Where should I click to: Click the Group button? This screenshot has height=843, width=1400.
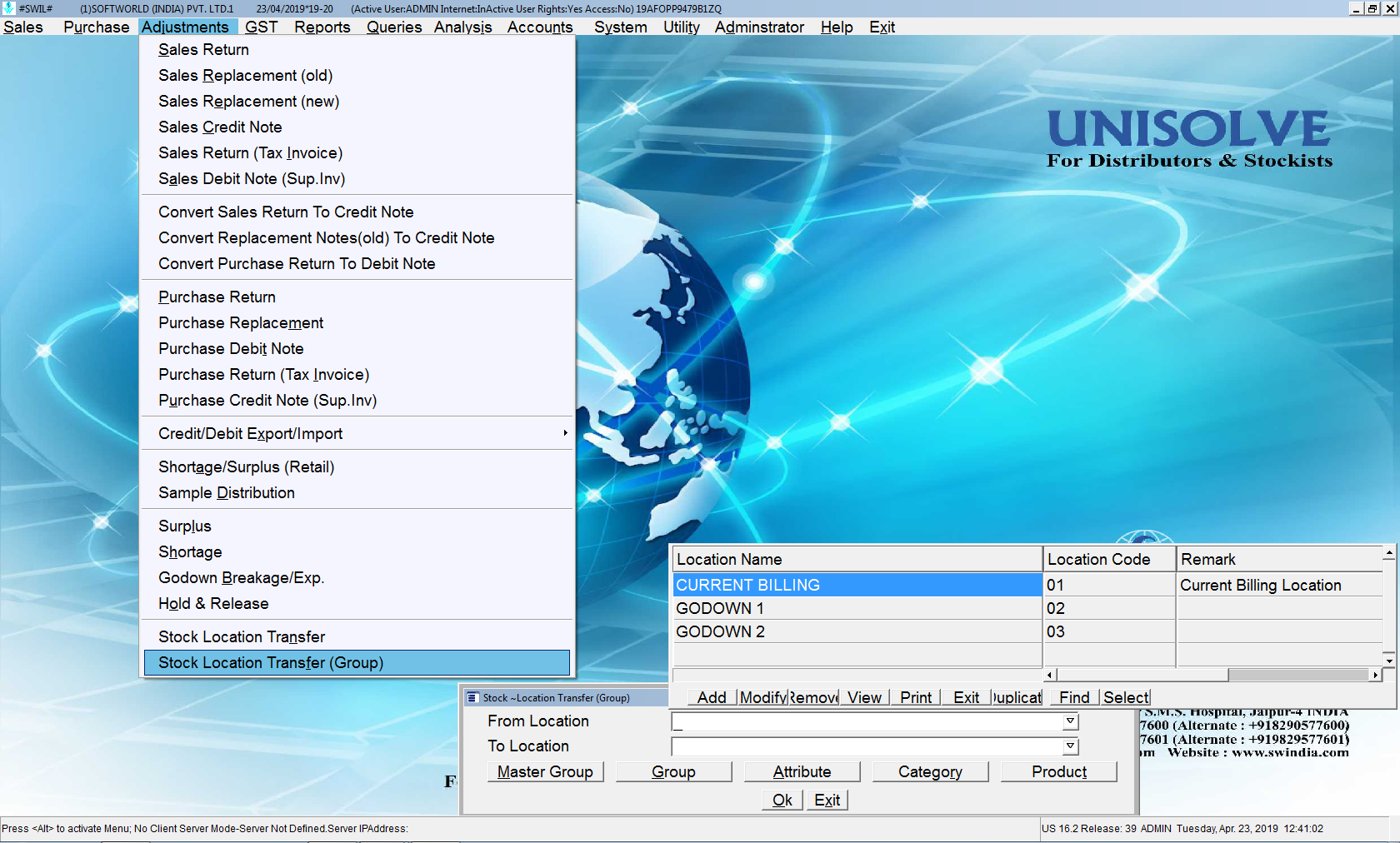[x=673, y=772]
